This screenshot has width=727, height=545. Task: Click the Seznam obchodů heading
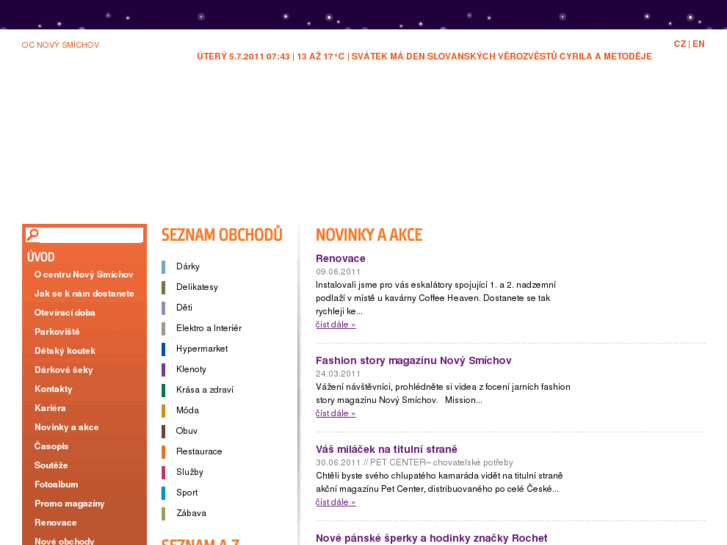[x=222, y=235]
